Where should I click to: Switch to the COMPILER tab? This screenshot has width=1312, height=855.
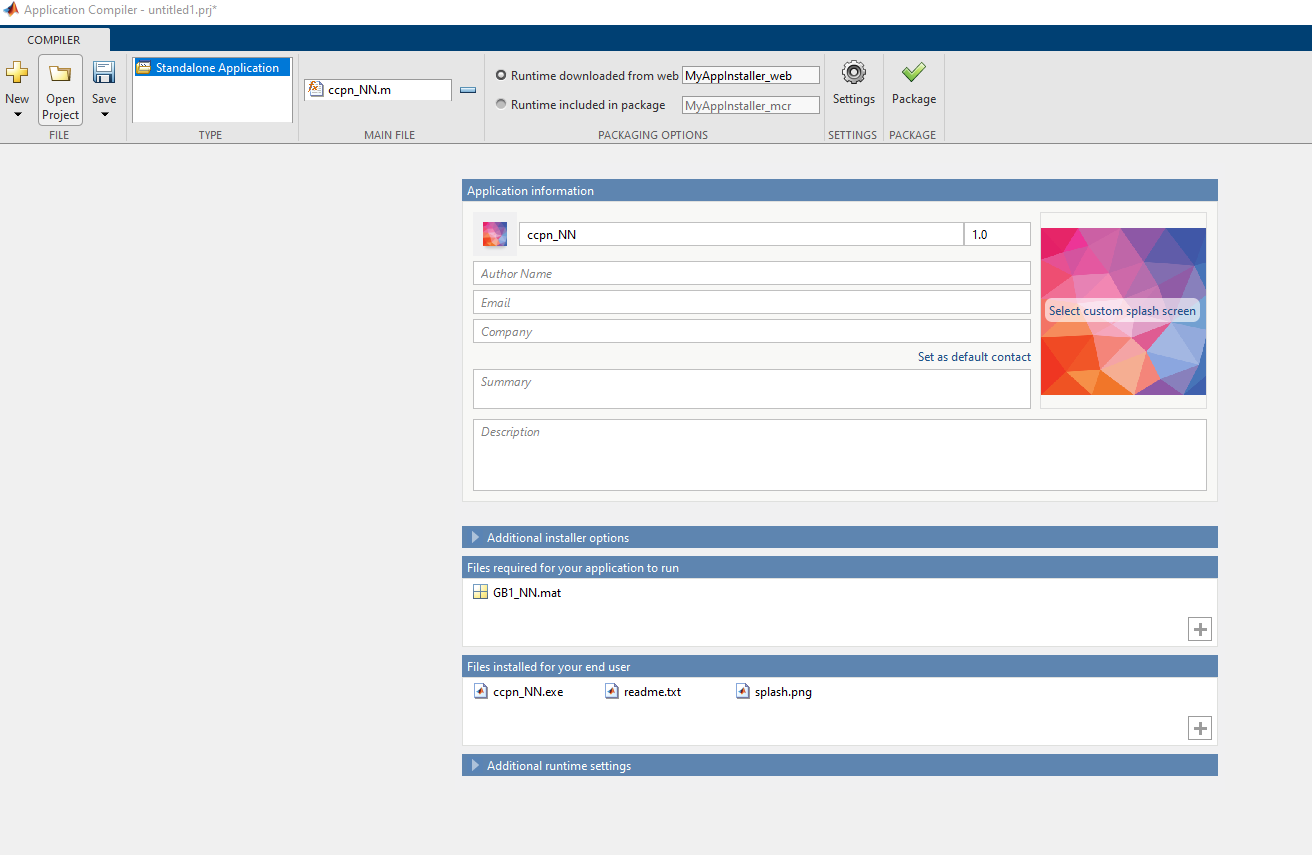click(x=54, y=40)
